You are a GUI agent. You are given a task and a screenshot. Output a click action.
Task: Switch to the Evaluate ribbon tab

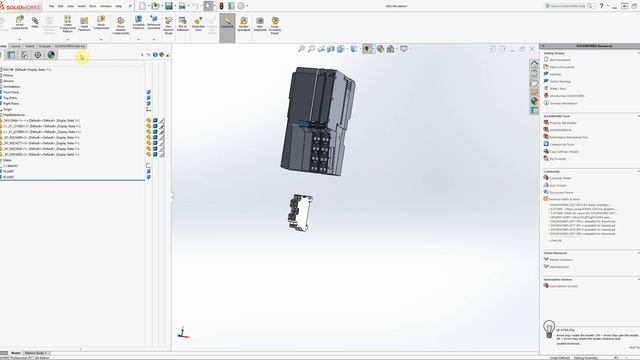click(44, 46)
